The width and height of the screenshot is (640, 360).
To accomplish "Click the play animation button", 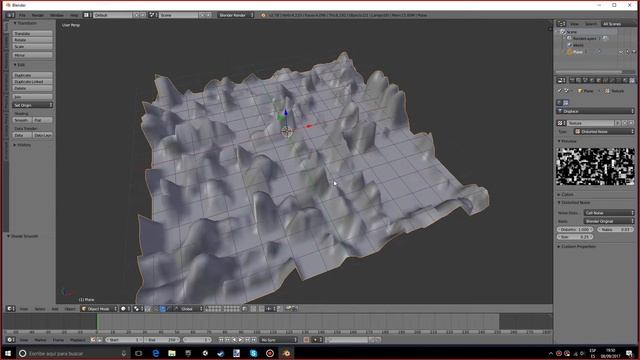I will (x=241, y=340).
